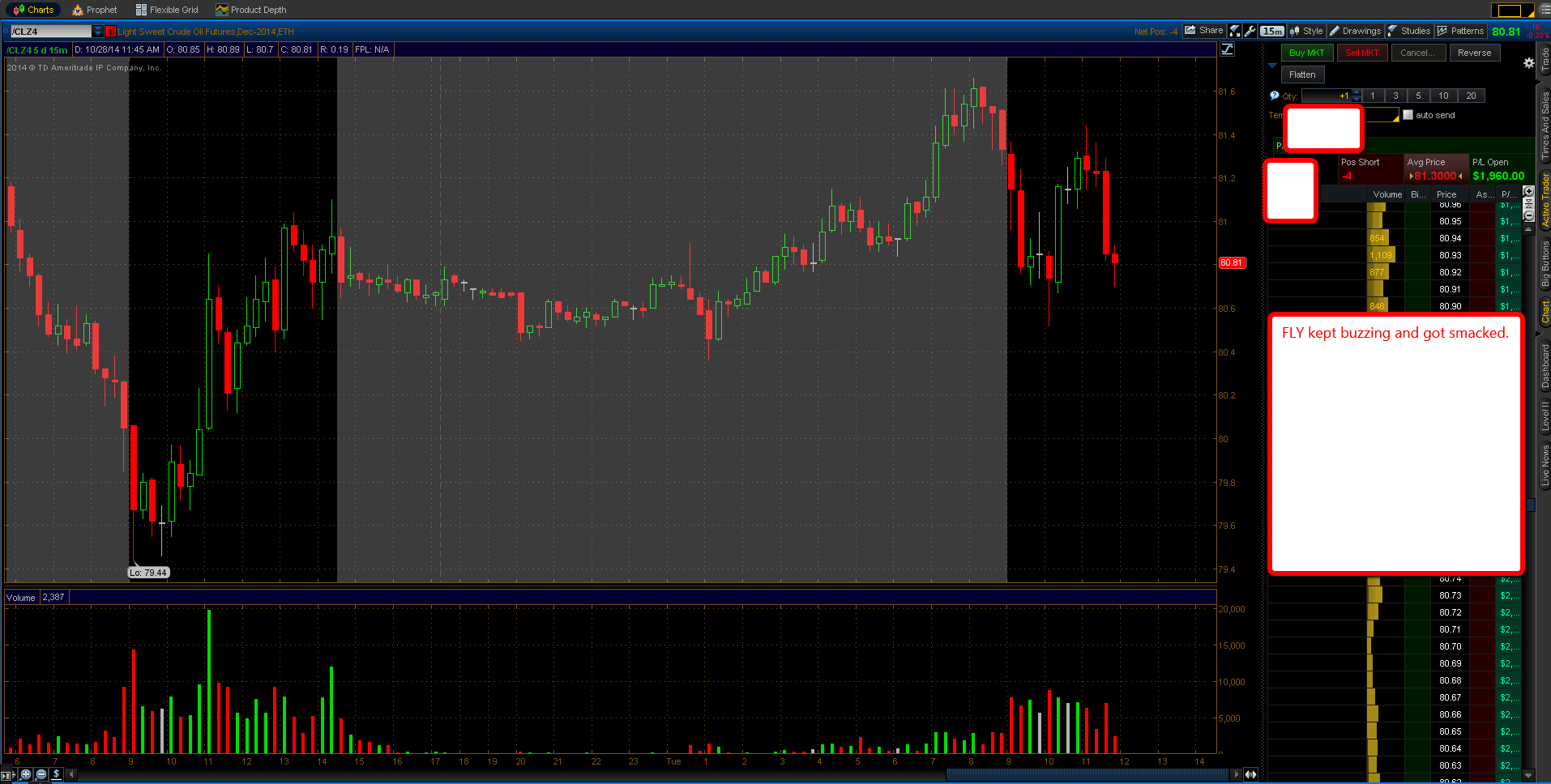Screen dimensions: 1551x784
Task: Click the horizontal chart time scrollbar thumb
Action: tap(1086, 774)
